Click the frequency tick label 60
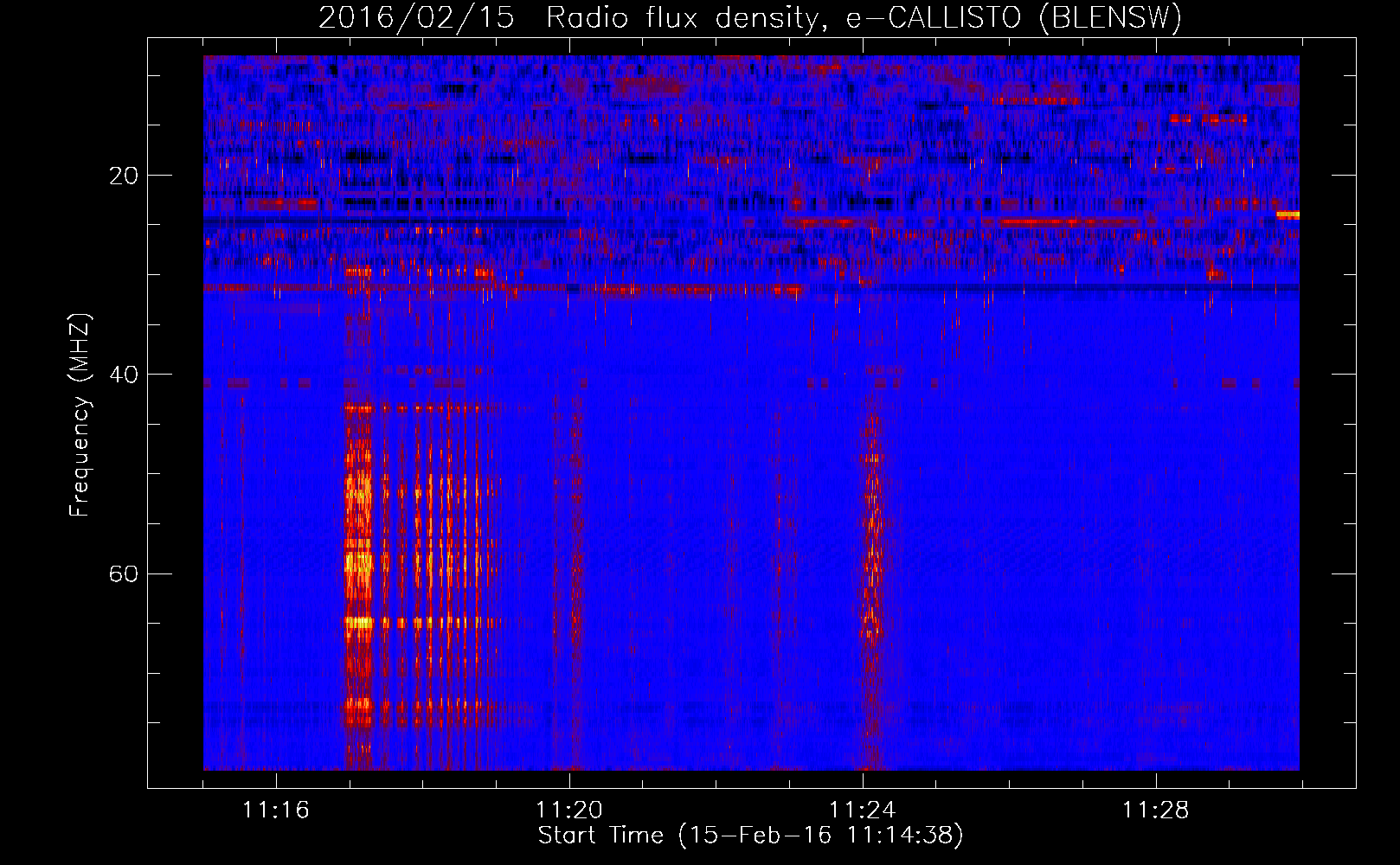 point(124,573)
